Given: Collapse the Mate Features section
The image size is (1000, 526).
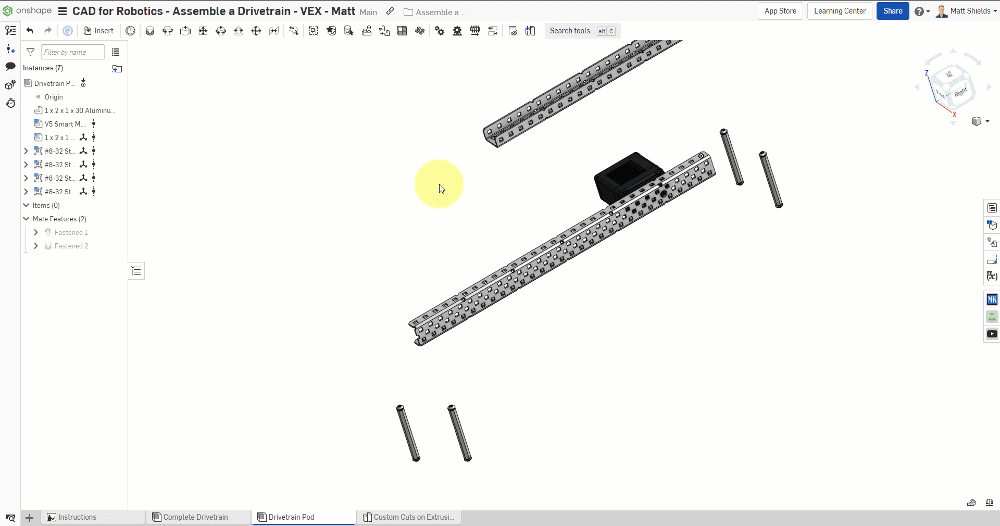Looking at the screenshot, I should (x=26, y=218).
